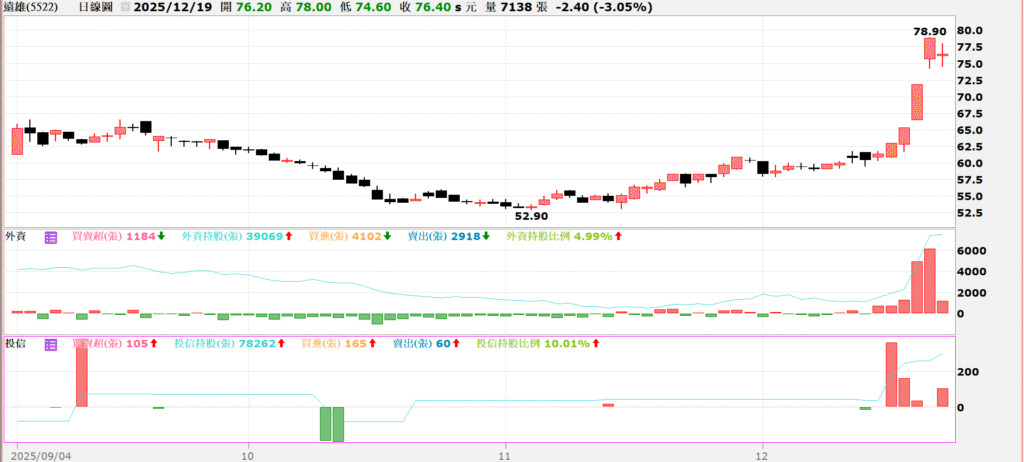This screenshot has width=1024, height=462.
Task: Click the 外資 panel settings list icon
Action: (x=51, y=237)
